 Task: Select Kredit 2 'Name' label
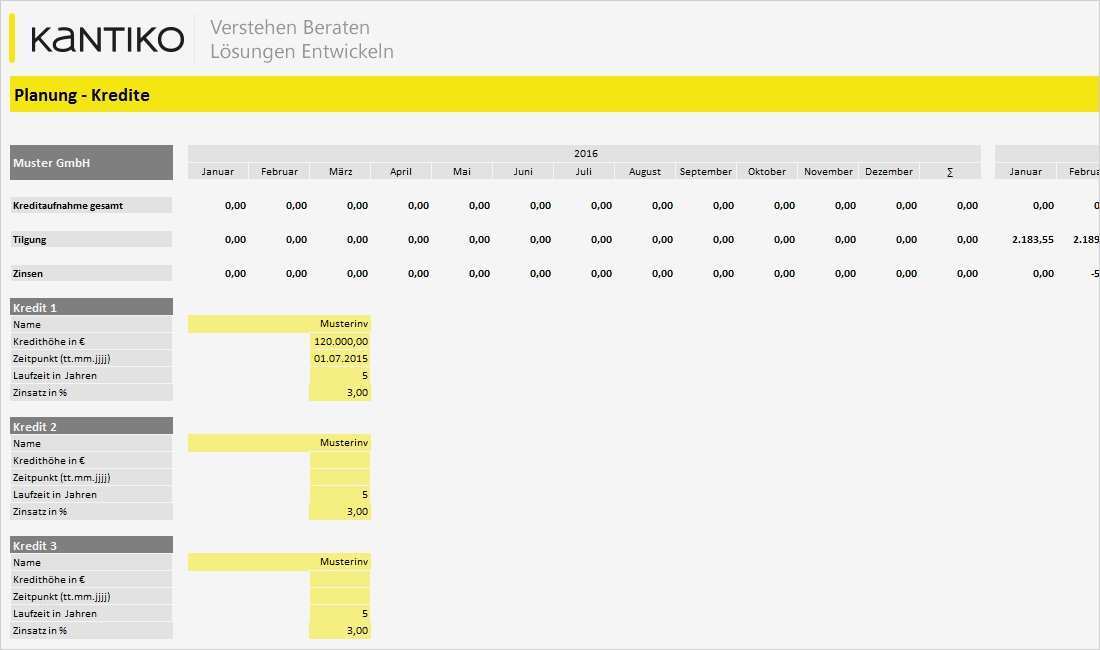tap(91, 443)
